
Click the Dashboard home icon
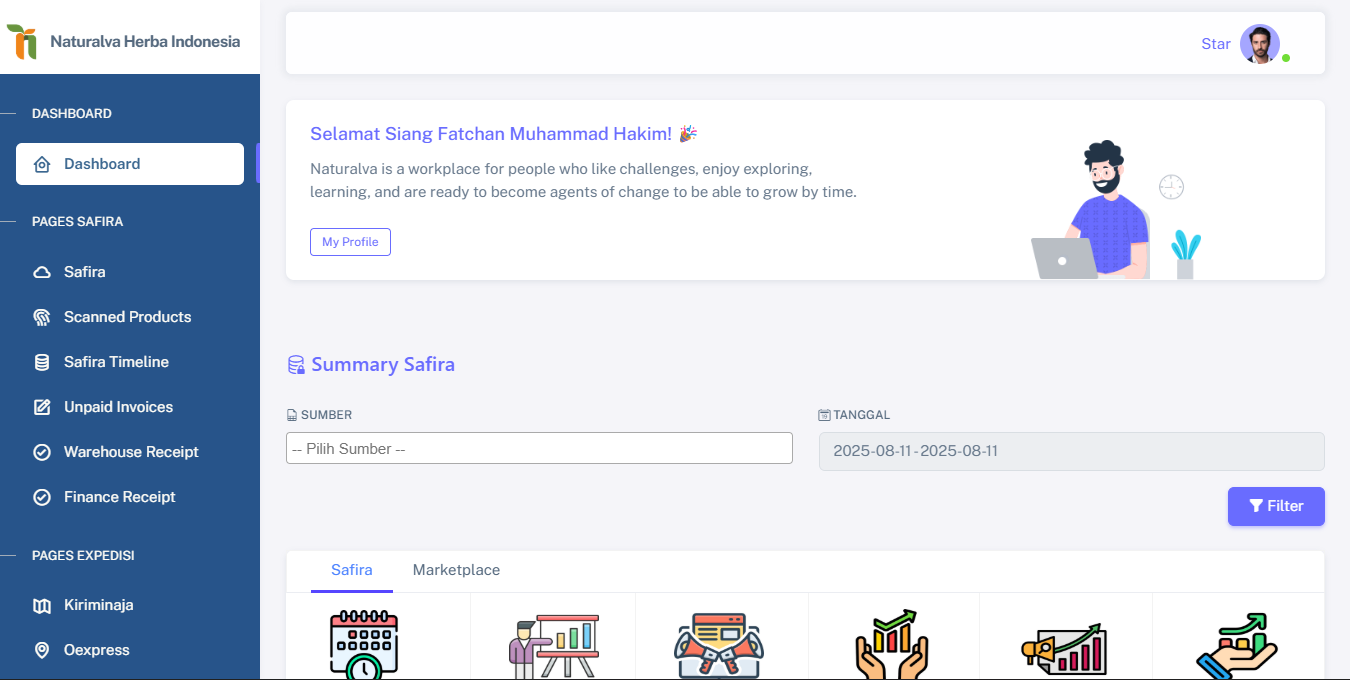click(x=42, y=164)
